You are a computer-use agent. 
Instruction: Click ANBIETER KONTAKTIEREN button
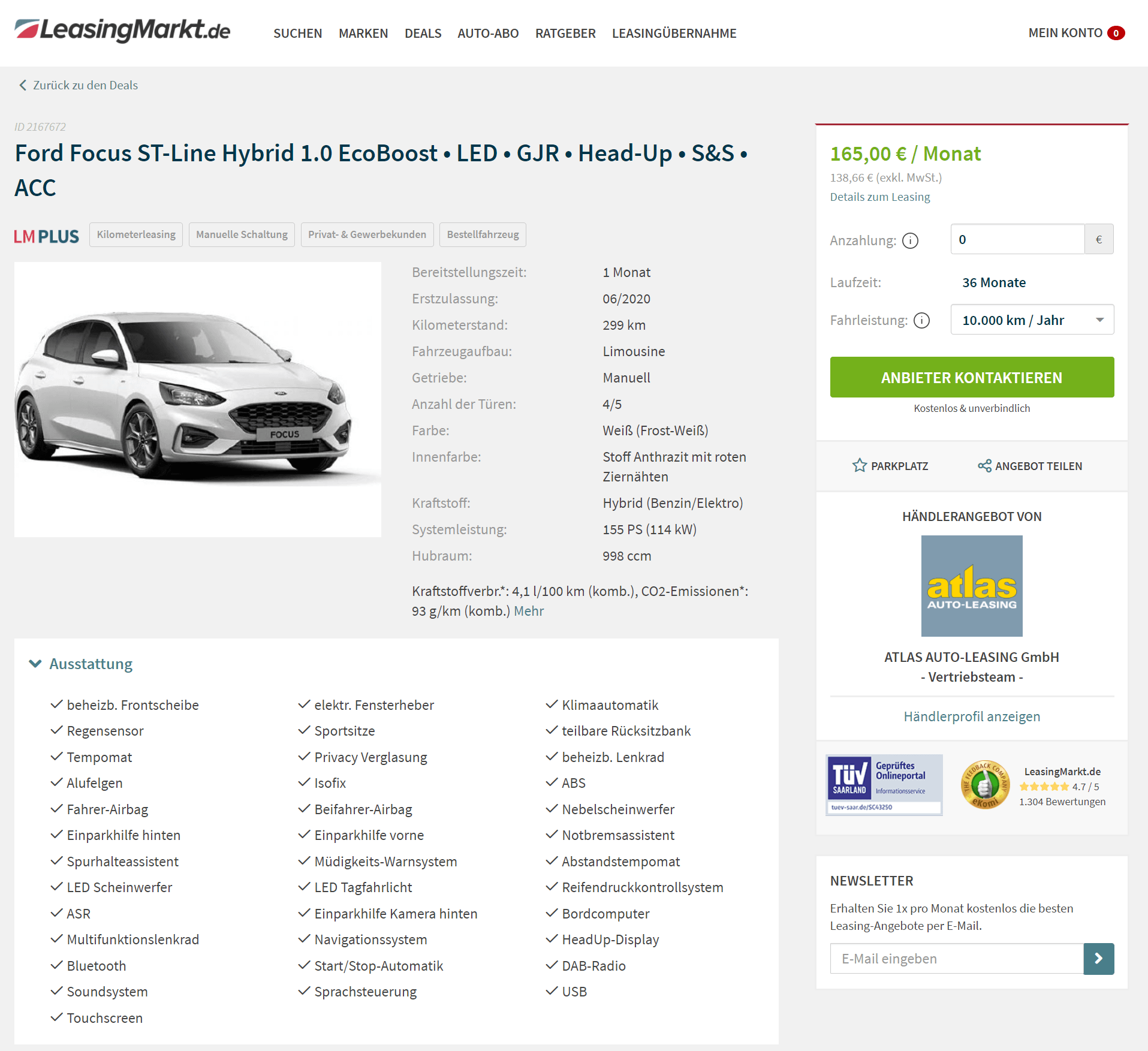point(972,377)
